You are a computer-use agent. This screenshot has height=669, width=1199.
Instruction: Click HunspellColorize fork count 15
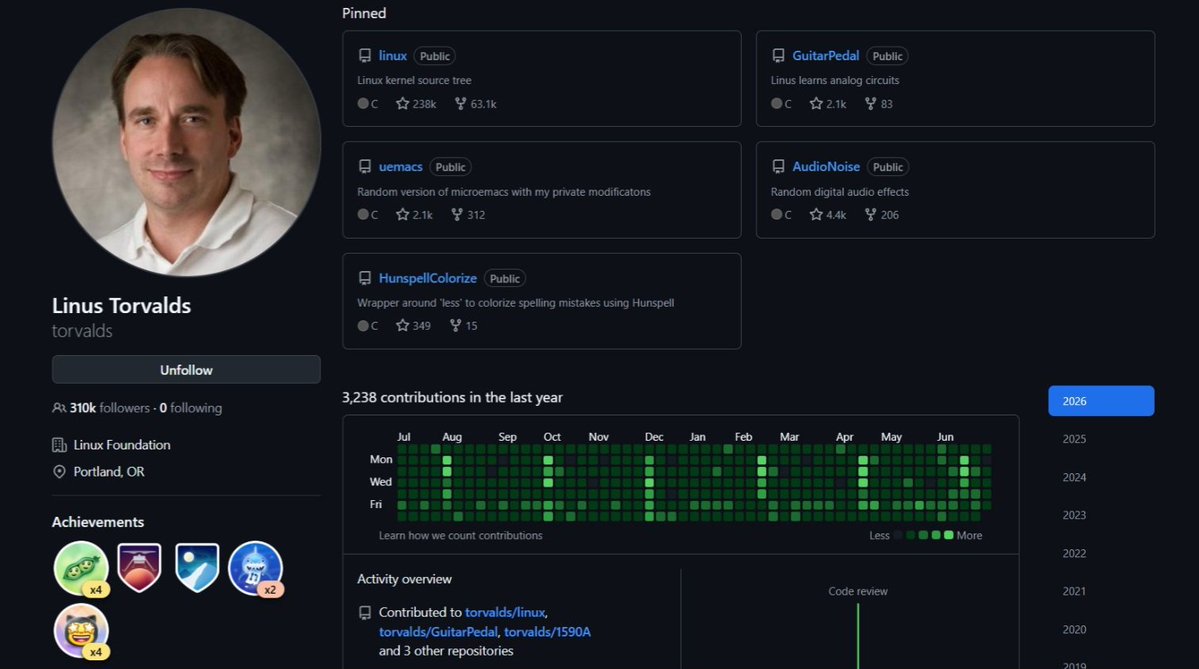pyautogui.click(x=463, y=326)
